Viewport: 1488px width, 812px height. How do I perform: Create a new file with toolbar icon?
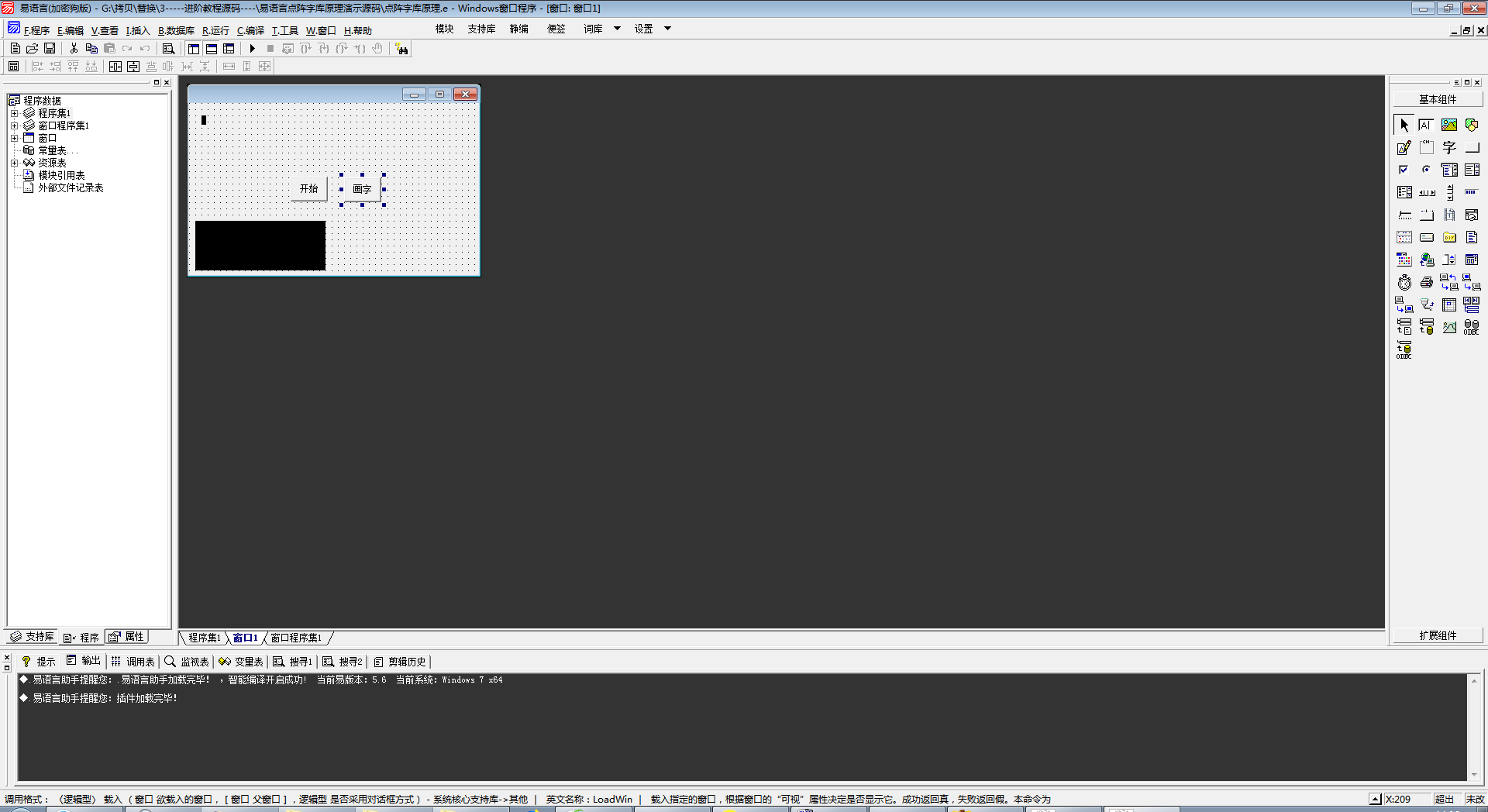(15, 48)
